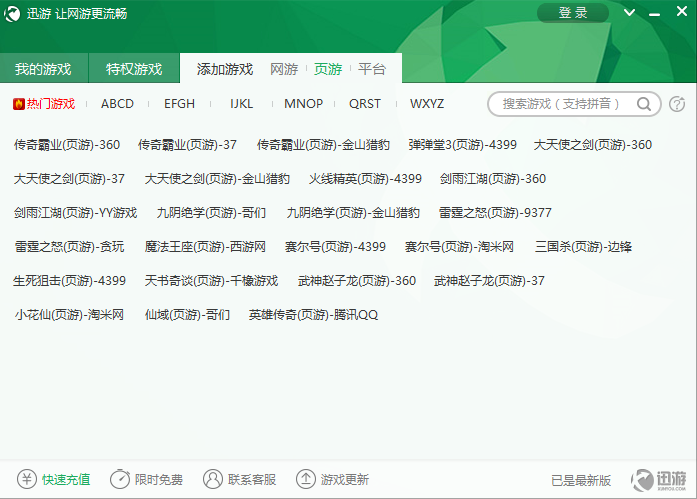
Task: Select 大天使之剑(页游)-360
Action: click(593, 145)
